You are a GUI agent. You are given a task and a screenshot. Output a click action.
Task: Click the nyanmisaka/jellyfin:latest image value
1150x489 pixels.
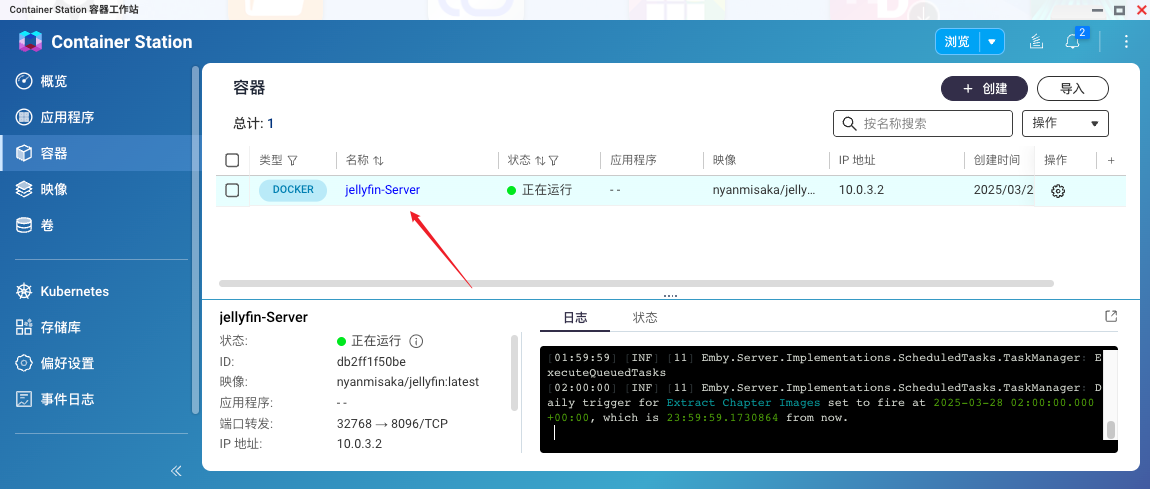pos(407,382)
